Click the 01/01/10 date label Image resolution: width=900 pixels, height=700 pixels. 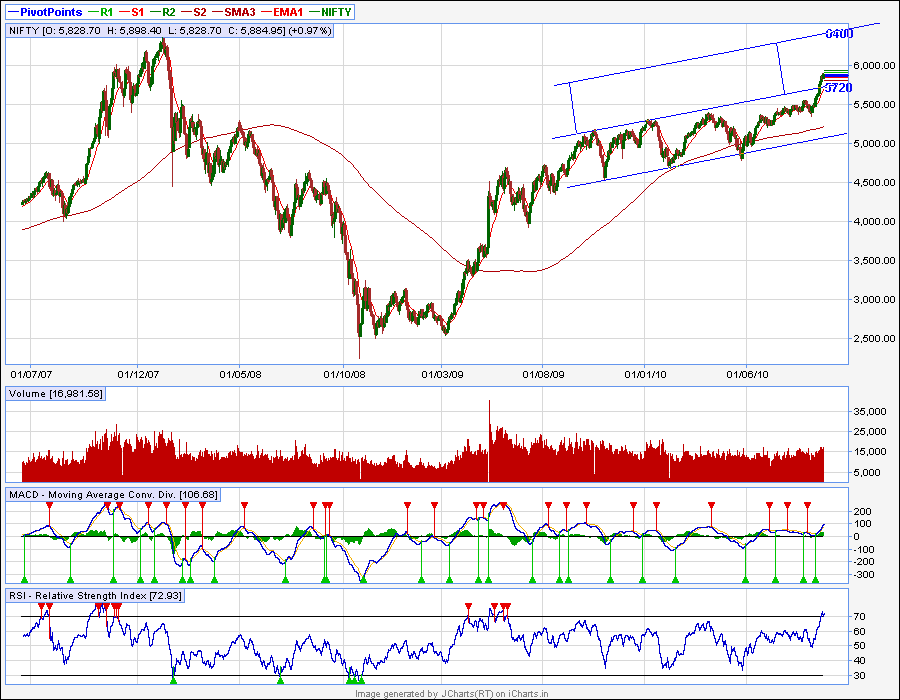tap(646, 375)
